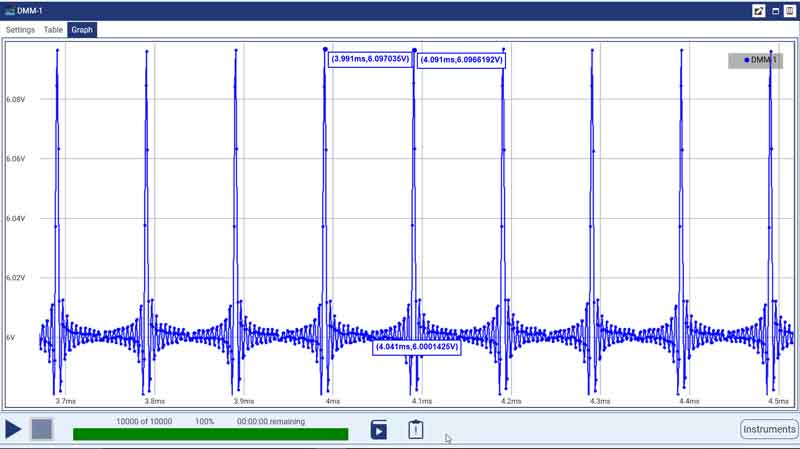Click the 4.041ms, 6.0001425V data label
The image size is (800, 449).
416,347
